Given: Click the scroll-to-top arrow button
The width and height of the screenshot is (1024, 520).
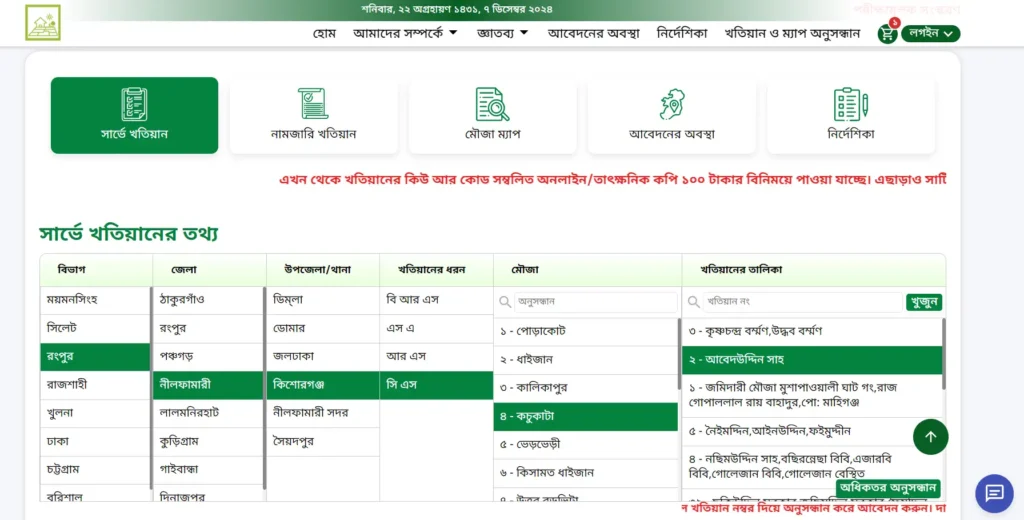Looking at the screenshot, I should tap(930, 436).
